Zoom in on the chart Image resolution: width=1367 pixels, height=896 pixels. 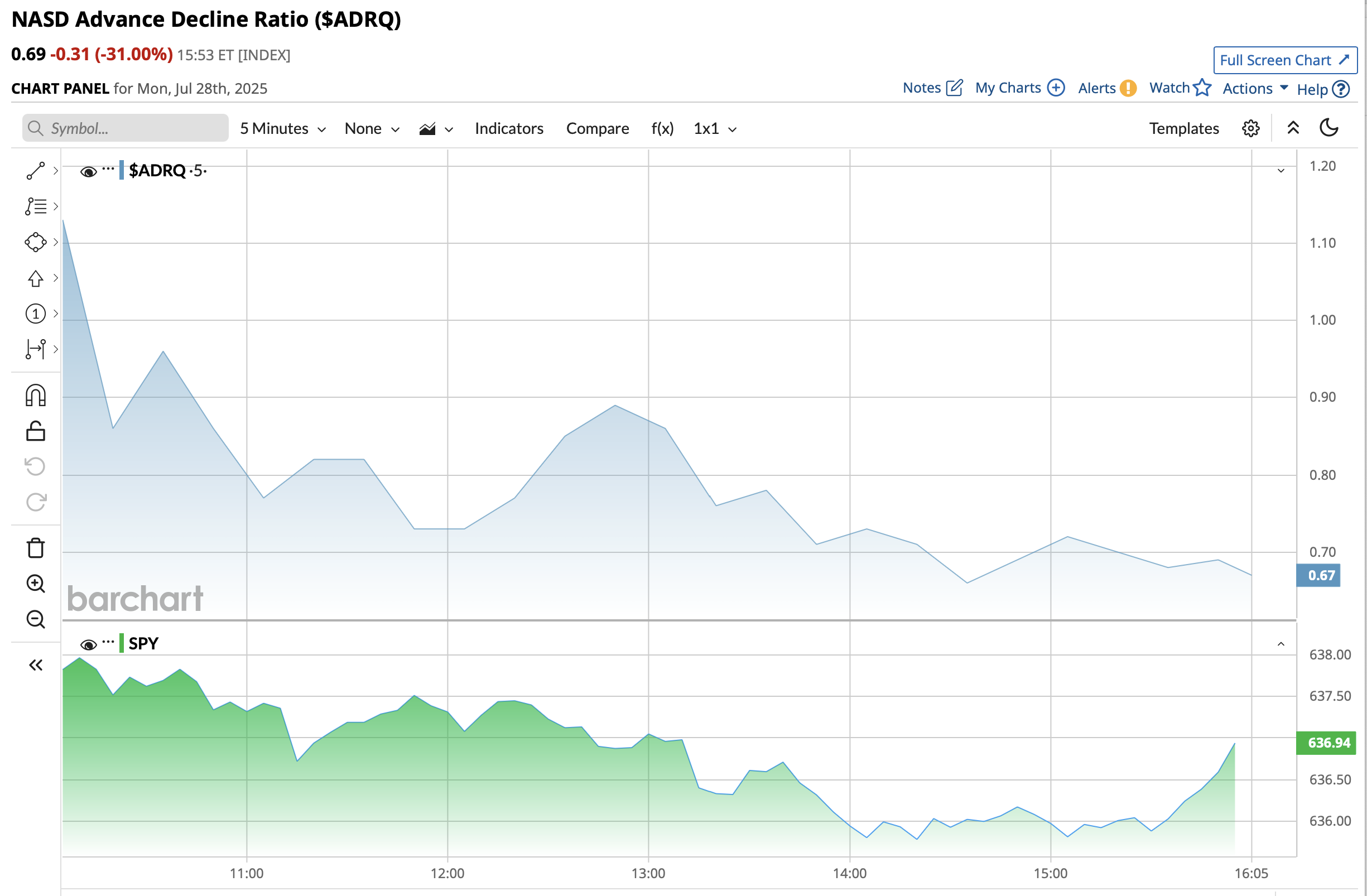(x=35, y=584)
